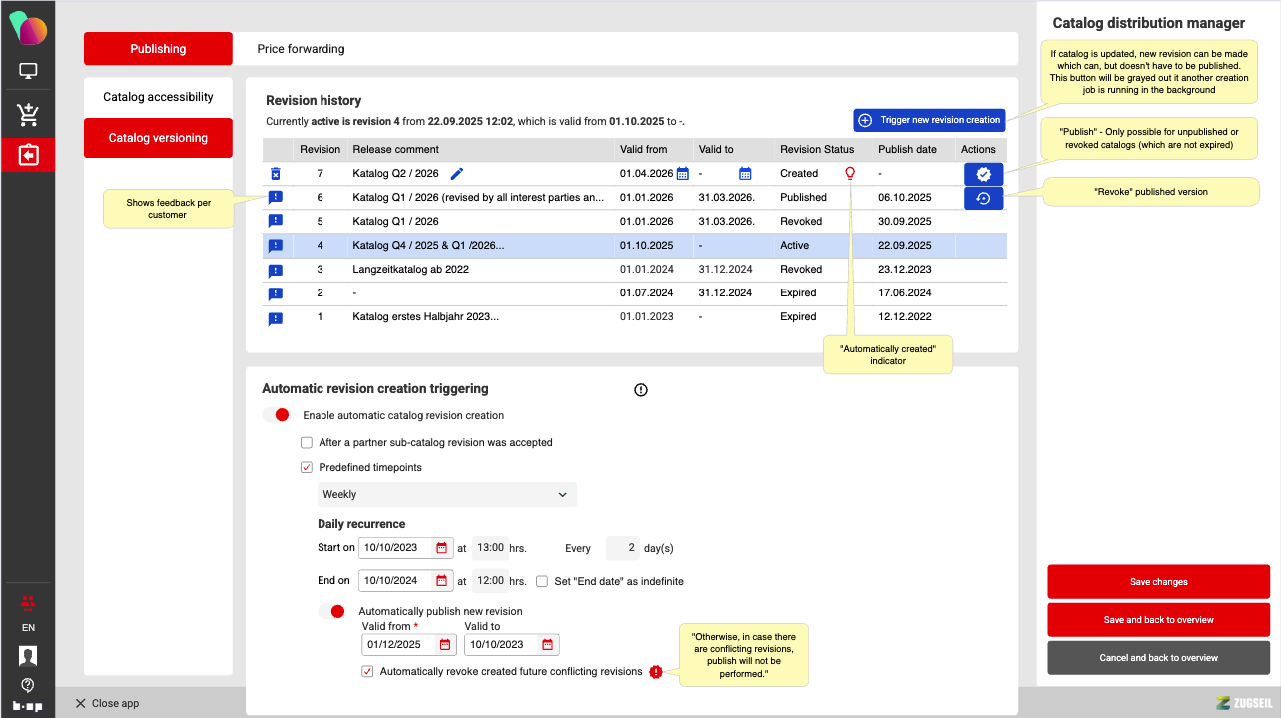Tick Set End date as indefinite checkbox
Image resolution: width=1281 pixels, height=718 pixels.
pyautogui.click(x=542, y=581)
